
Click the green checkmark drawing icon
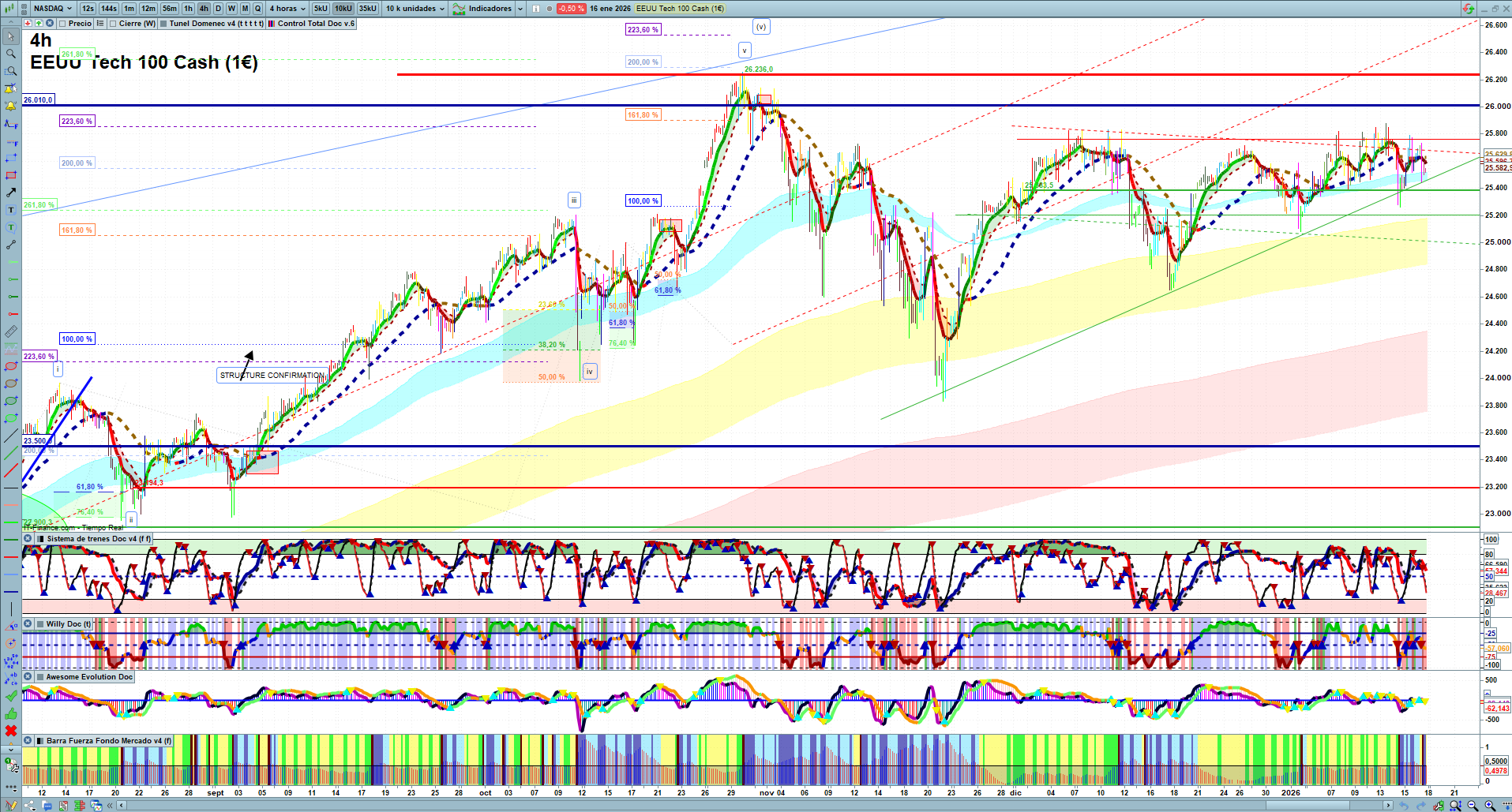(x=11, y=696)
